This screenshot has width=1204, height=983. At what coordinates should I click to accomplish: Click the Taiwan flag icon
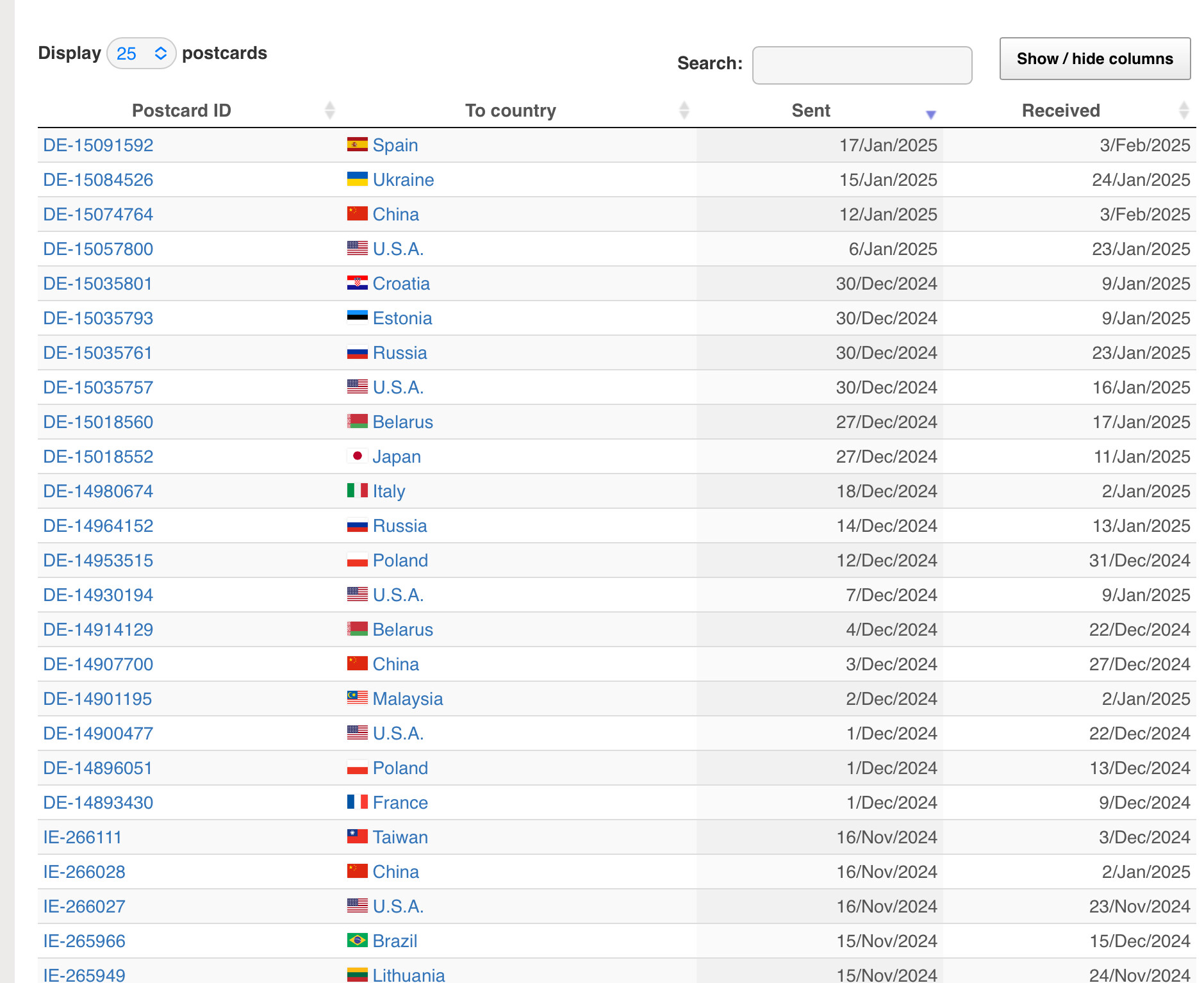tap(358, 836)
